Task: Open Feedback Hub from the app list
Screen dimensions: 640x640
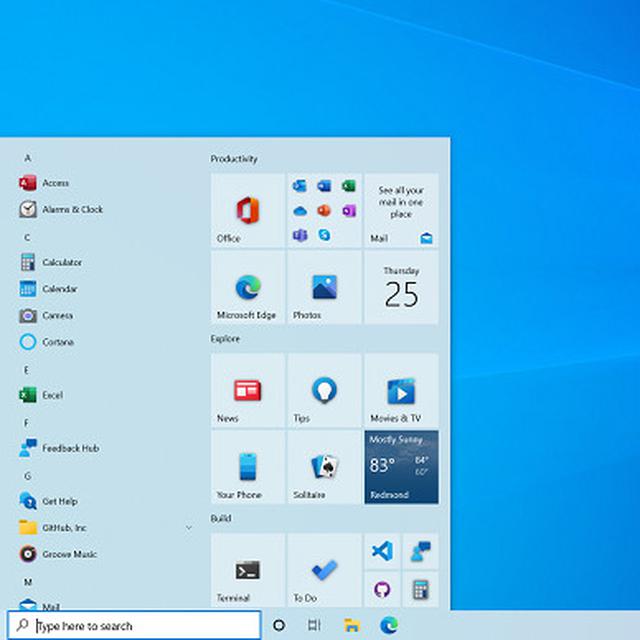Action: pyautogui.click(x=70, y=448)
